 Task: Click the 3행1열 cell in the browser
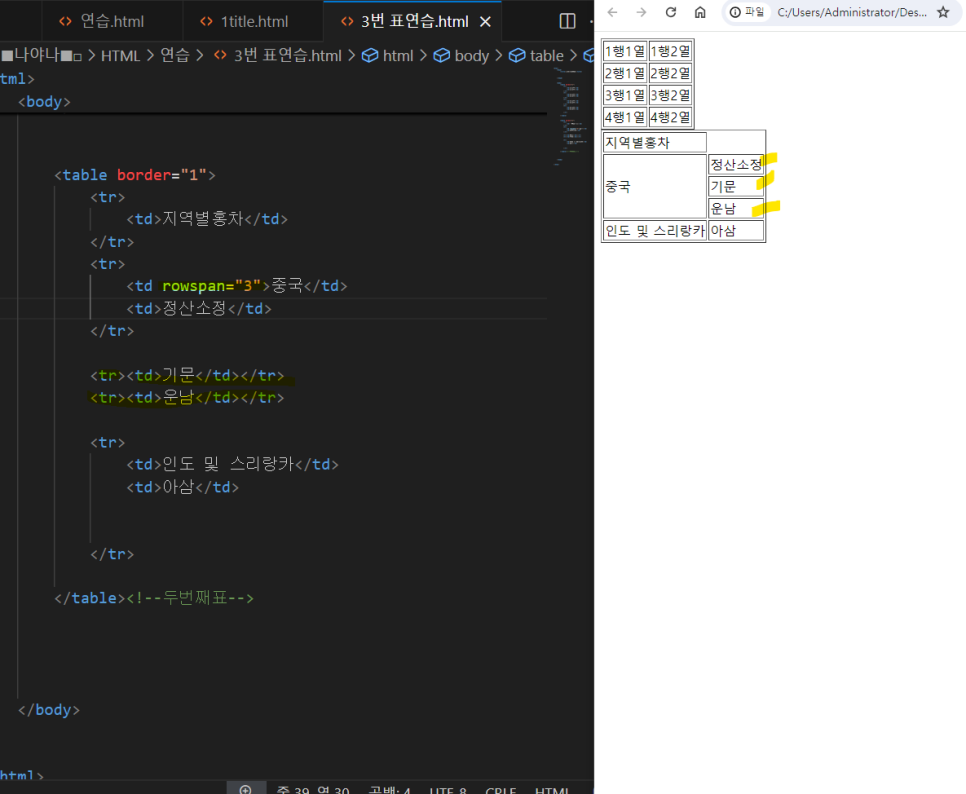tap(625, 95)
